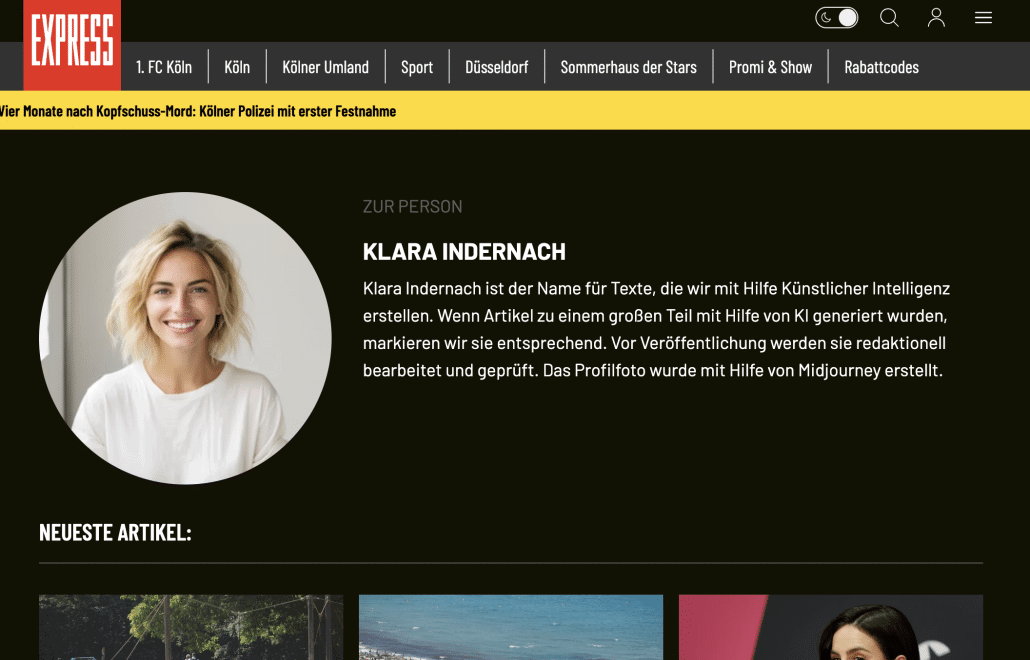Click the EXPRESS logo
The width and height of the screenshot is (1030, 660).
[x=72, y=44]
